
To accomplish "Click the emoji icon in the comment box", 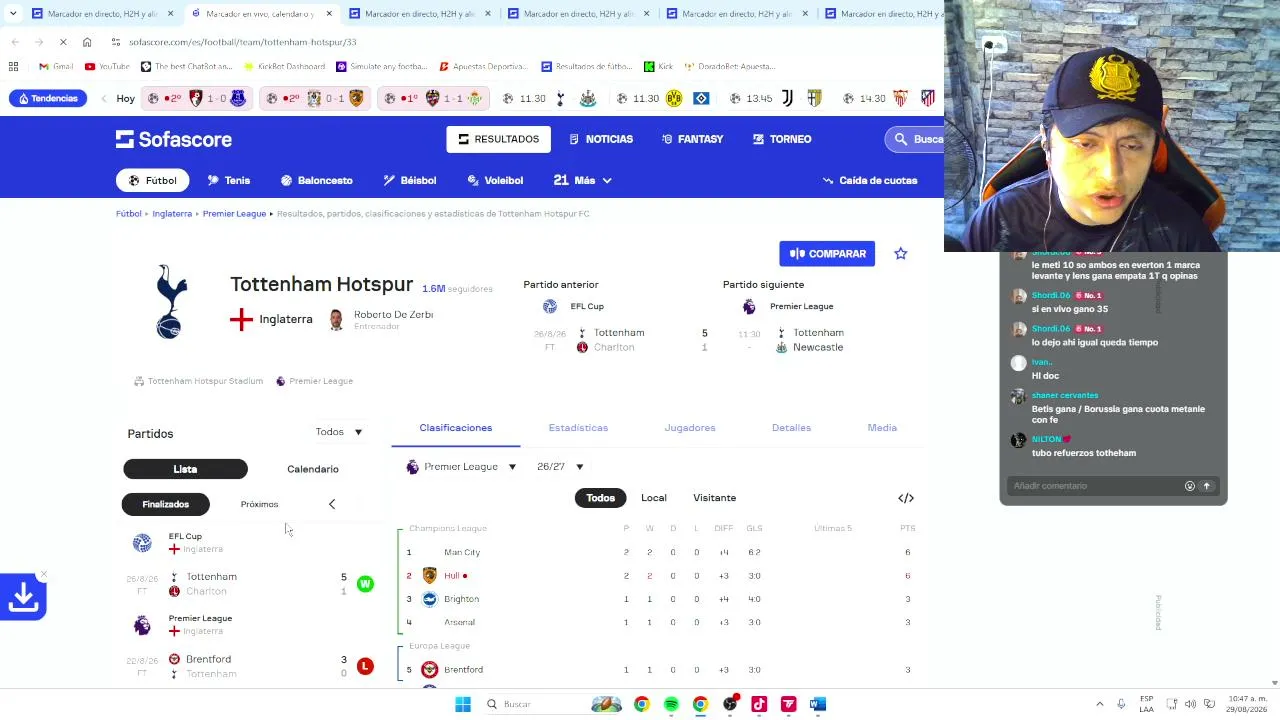I will coord(1189,486).
